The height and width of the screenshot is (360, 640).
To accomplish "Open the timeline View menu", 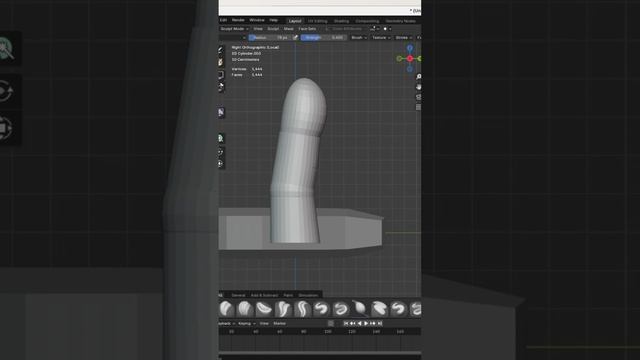I will tap(264, 324).
